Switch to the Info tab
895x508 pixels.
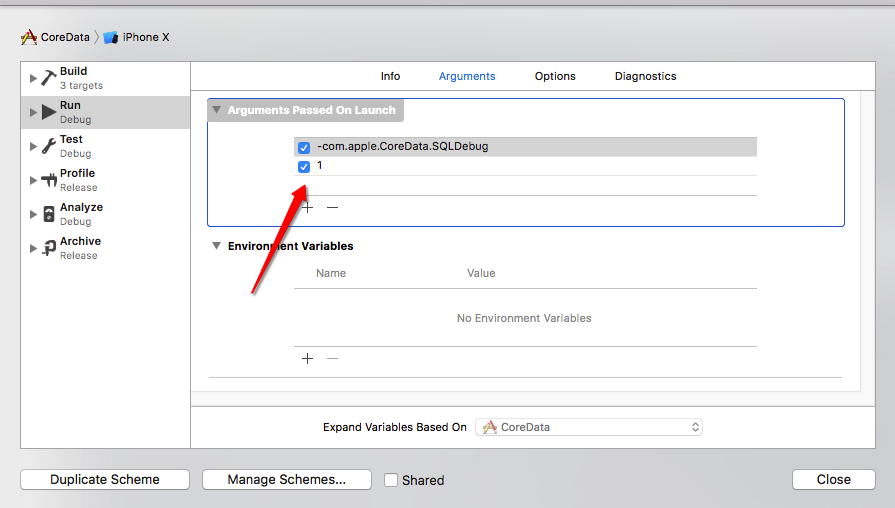click(x=390, y=76)
